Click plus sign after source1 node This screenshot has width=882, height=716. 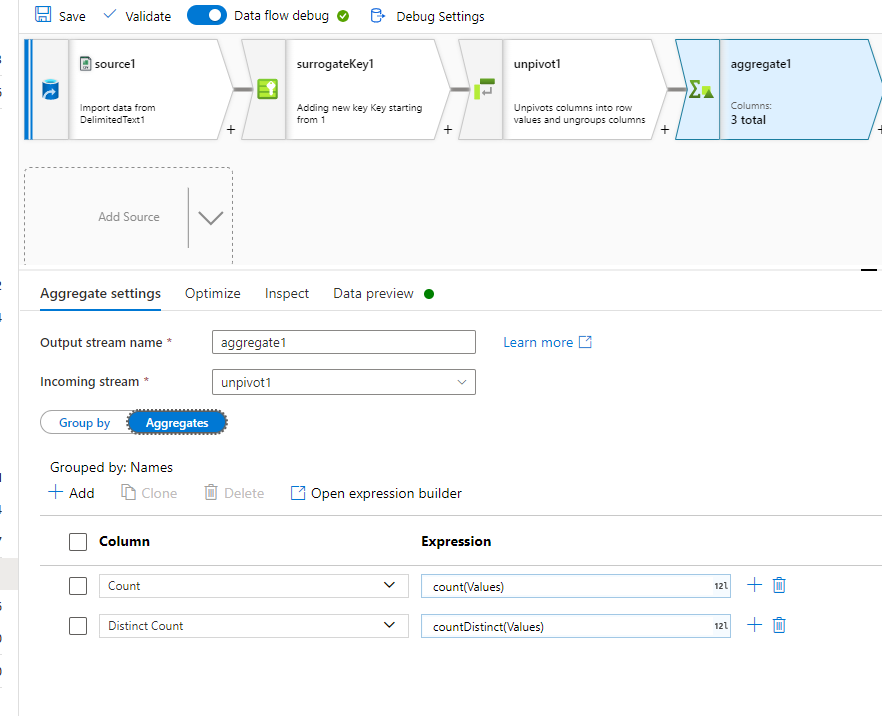point(231,130)
